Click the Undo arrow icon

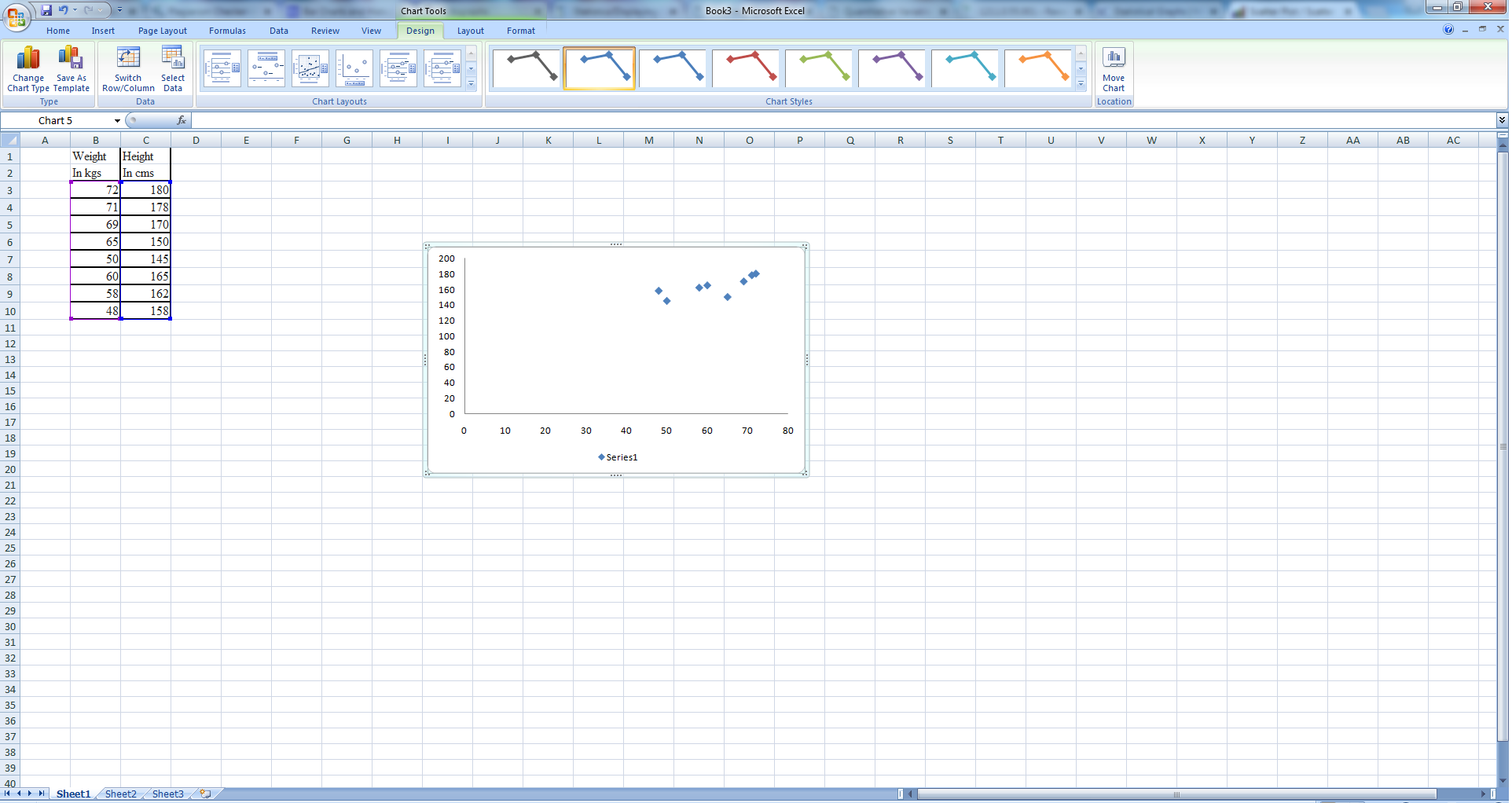tap(63, 10)
